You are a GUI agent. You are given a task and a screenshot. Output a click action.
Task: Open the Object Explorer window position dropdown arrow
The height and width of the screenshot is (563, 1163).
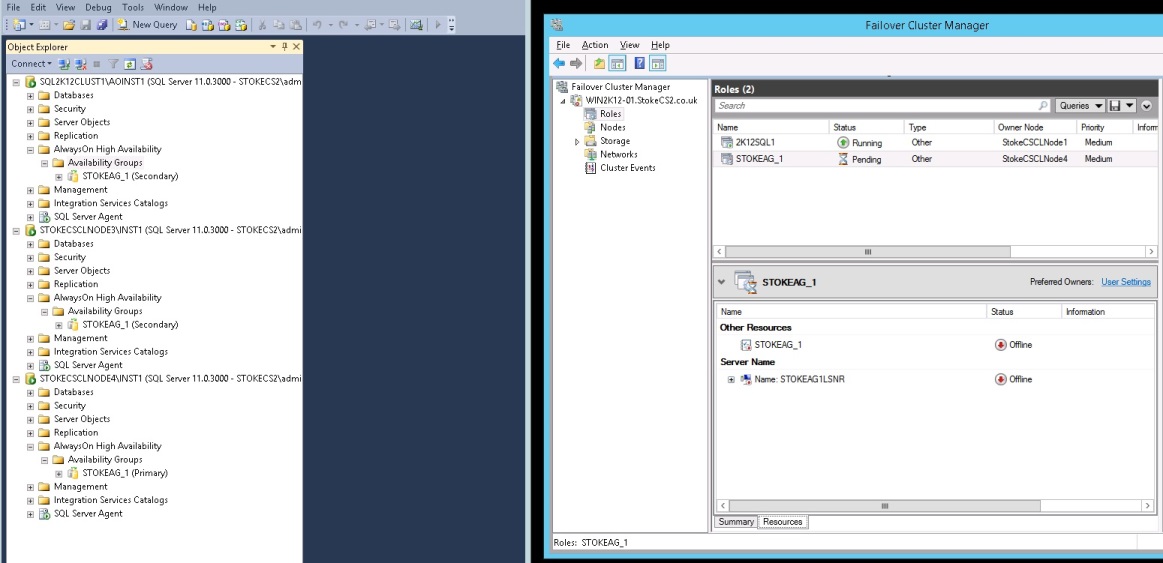[273, 47]
